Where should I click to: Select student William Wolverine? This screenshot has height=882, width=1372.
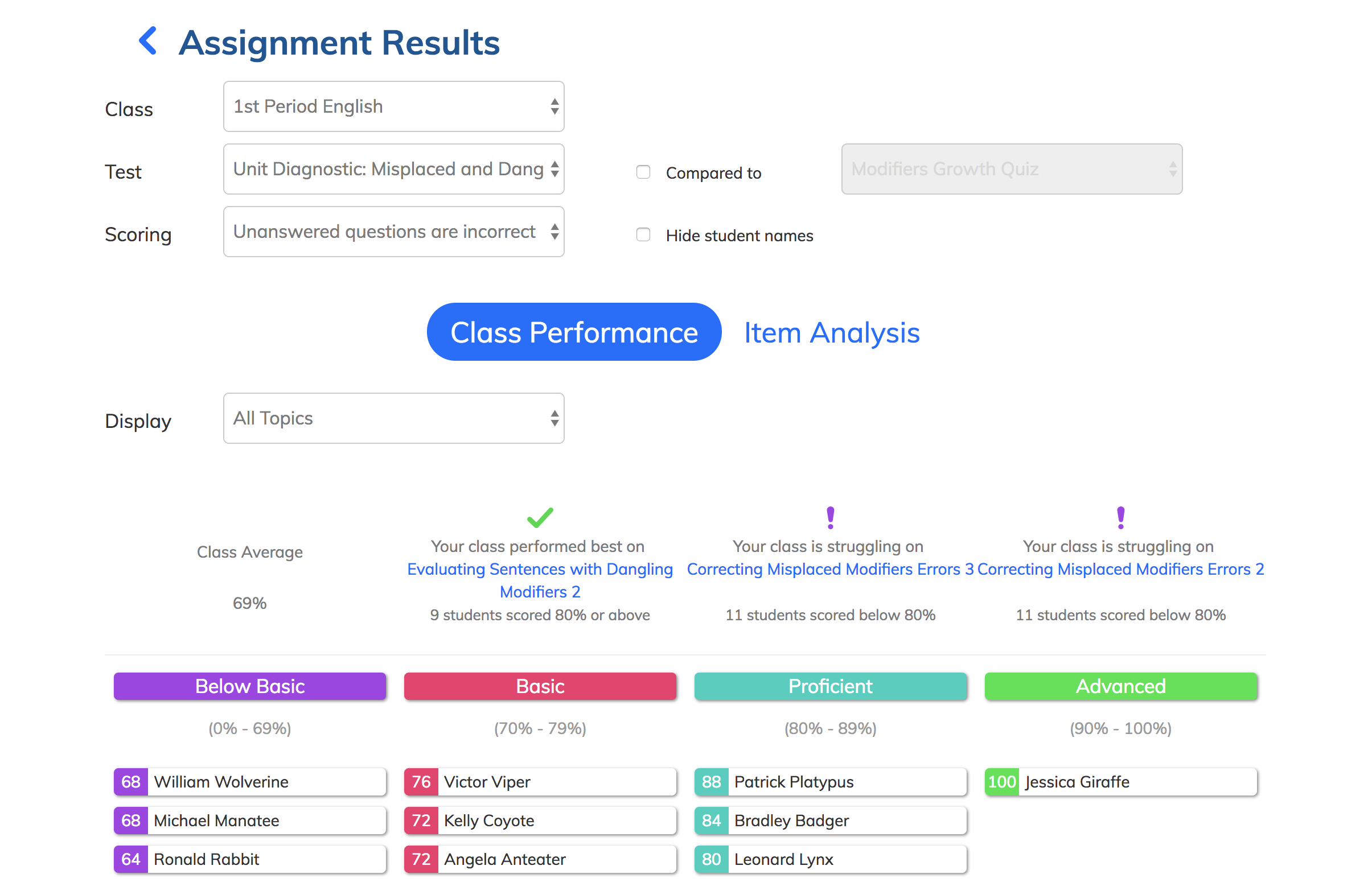point(250,782)
